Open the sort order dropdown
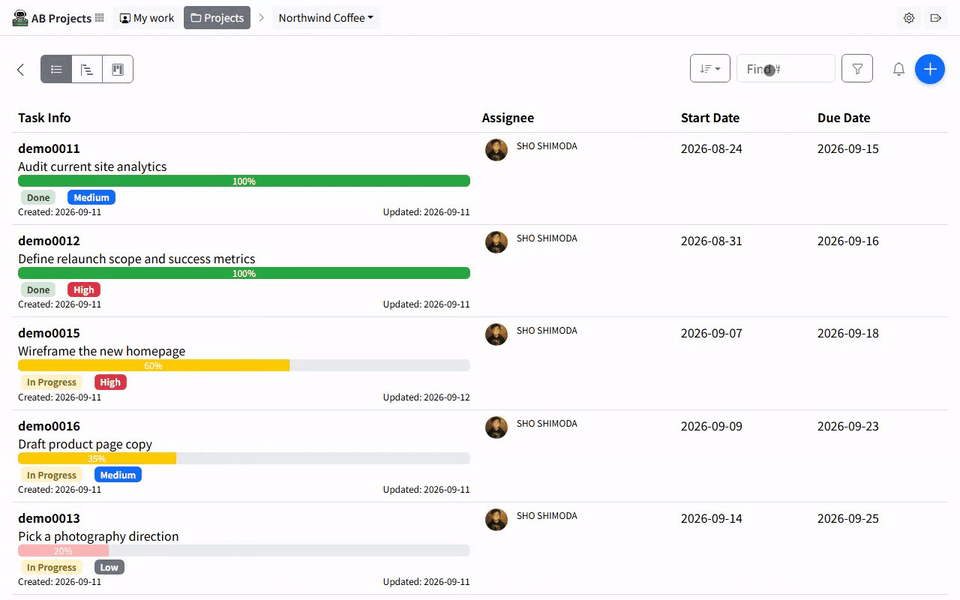960x600 pixels. tap(710, 69)
